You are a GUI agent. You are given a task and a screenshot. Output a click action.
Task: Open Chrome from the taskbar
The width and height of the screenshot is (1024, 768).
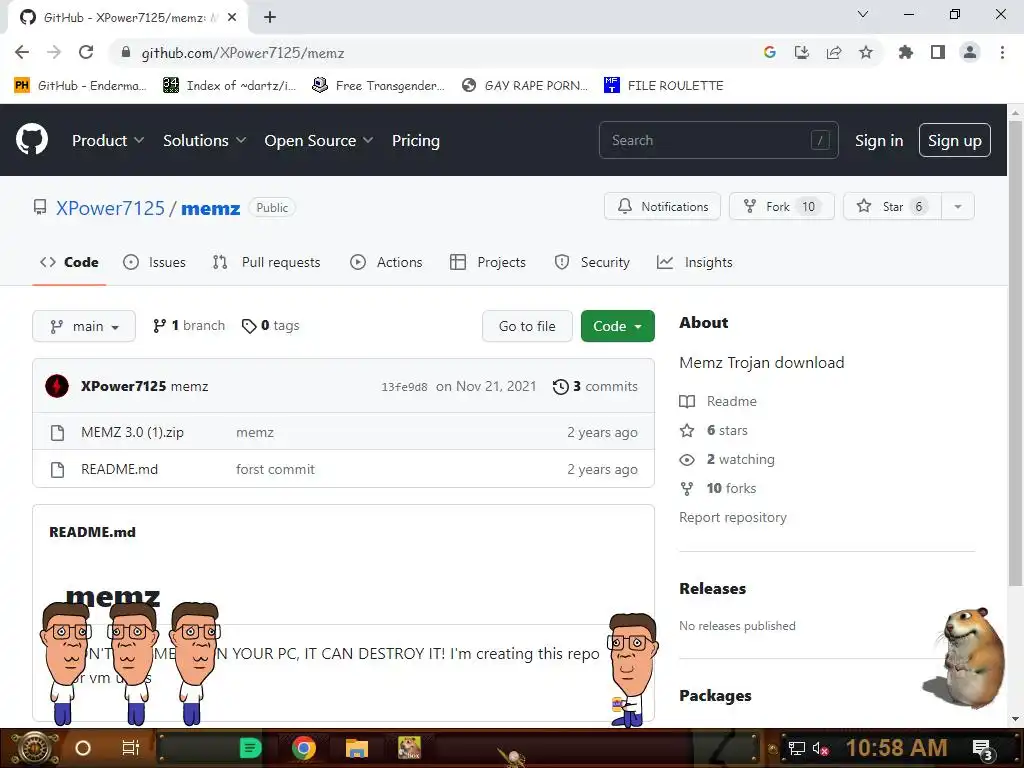304,748
